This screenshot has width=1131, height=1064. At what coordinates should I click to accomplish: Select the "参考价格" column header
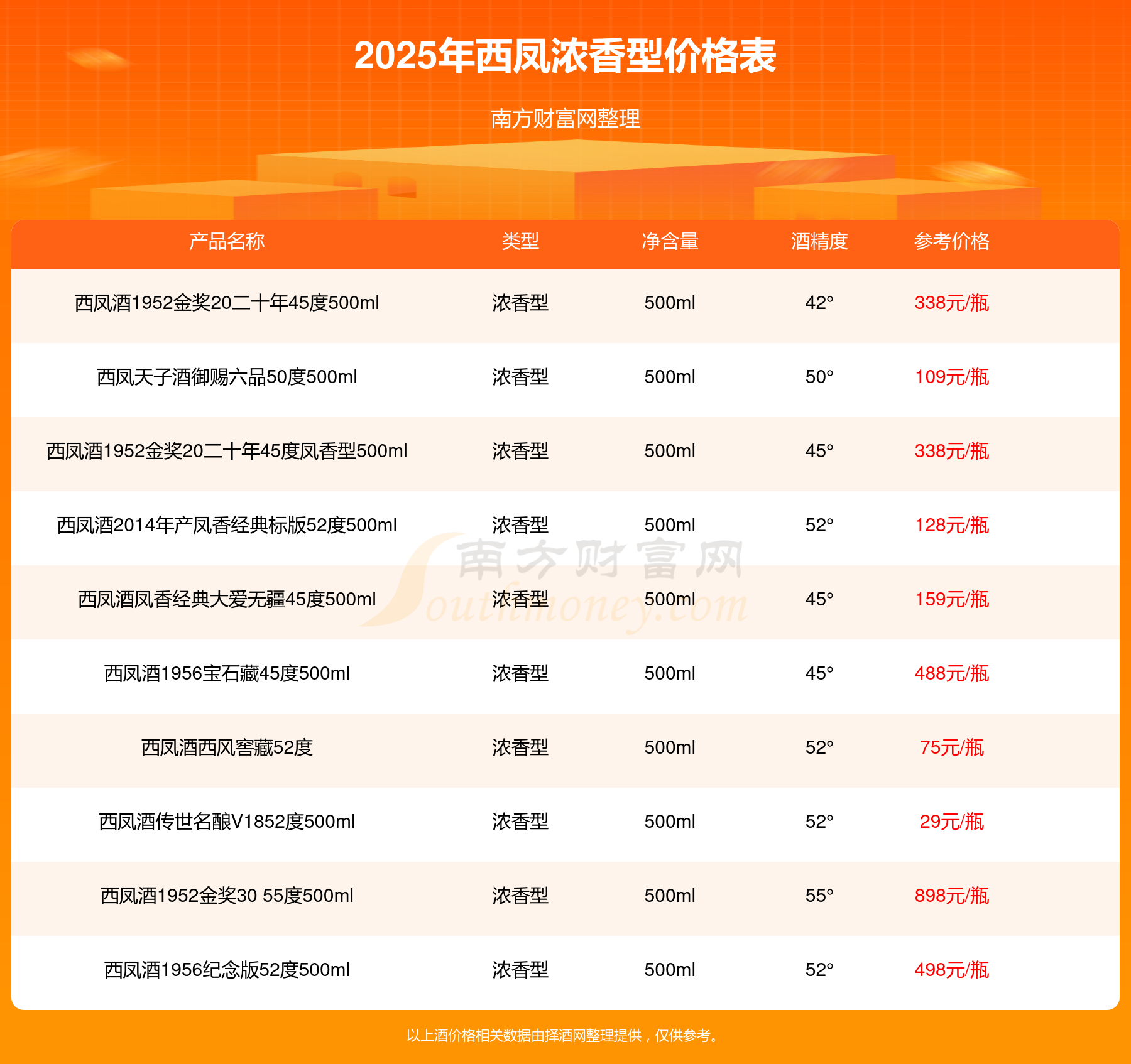[x=952, y=241]
